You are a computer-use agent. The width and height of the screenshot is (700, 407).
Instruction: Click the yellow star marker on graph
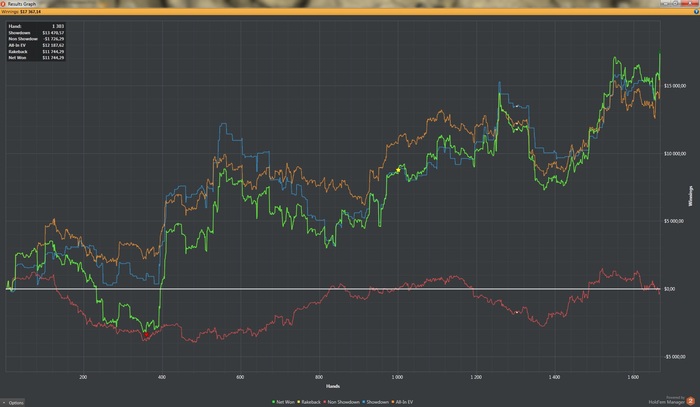[398, 170]
